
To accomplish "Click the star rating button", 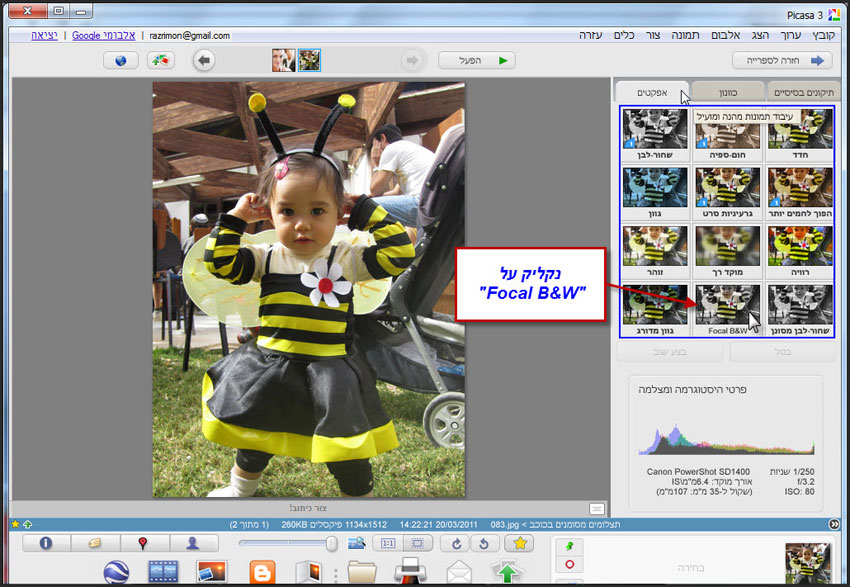I will click(x=519, y=543).
